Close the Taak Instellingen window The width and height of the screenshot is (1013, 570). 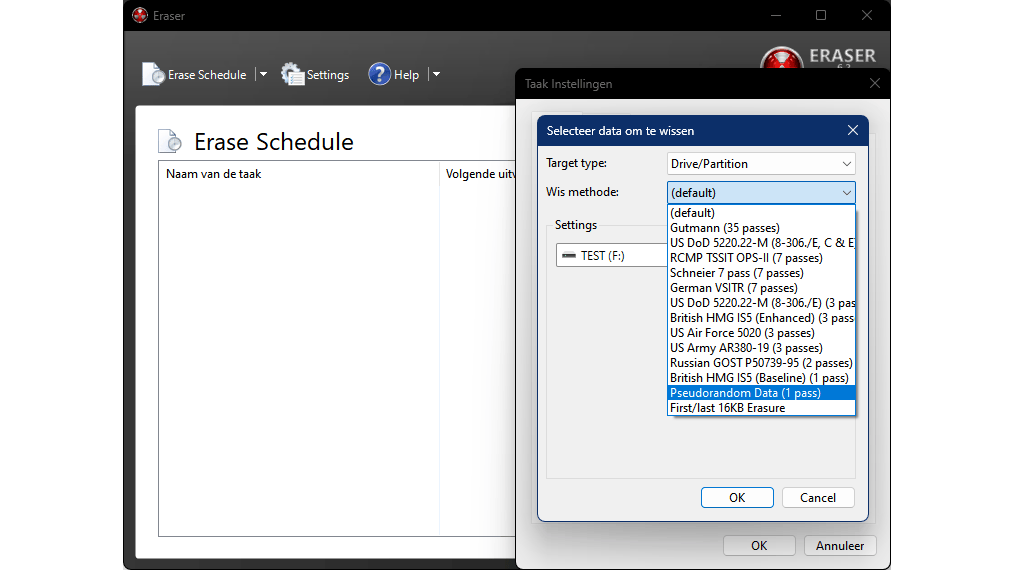[x=875, y=83]
